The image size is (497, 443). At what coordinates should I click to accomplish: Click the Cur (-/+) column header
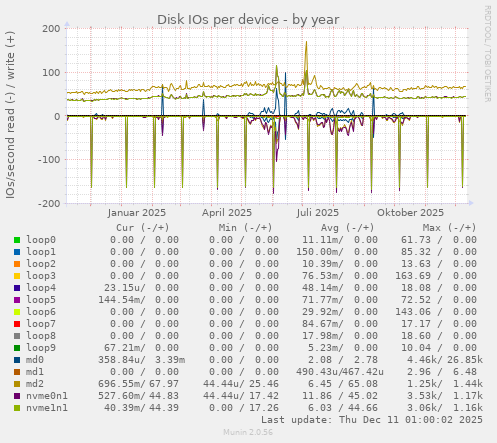[143, 228]
